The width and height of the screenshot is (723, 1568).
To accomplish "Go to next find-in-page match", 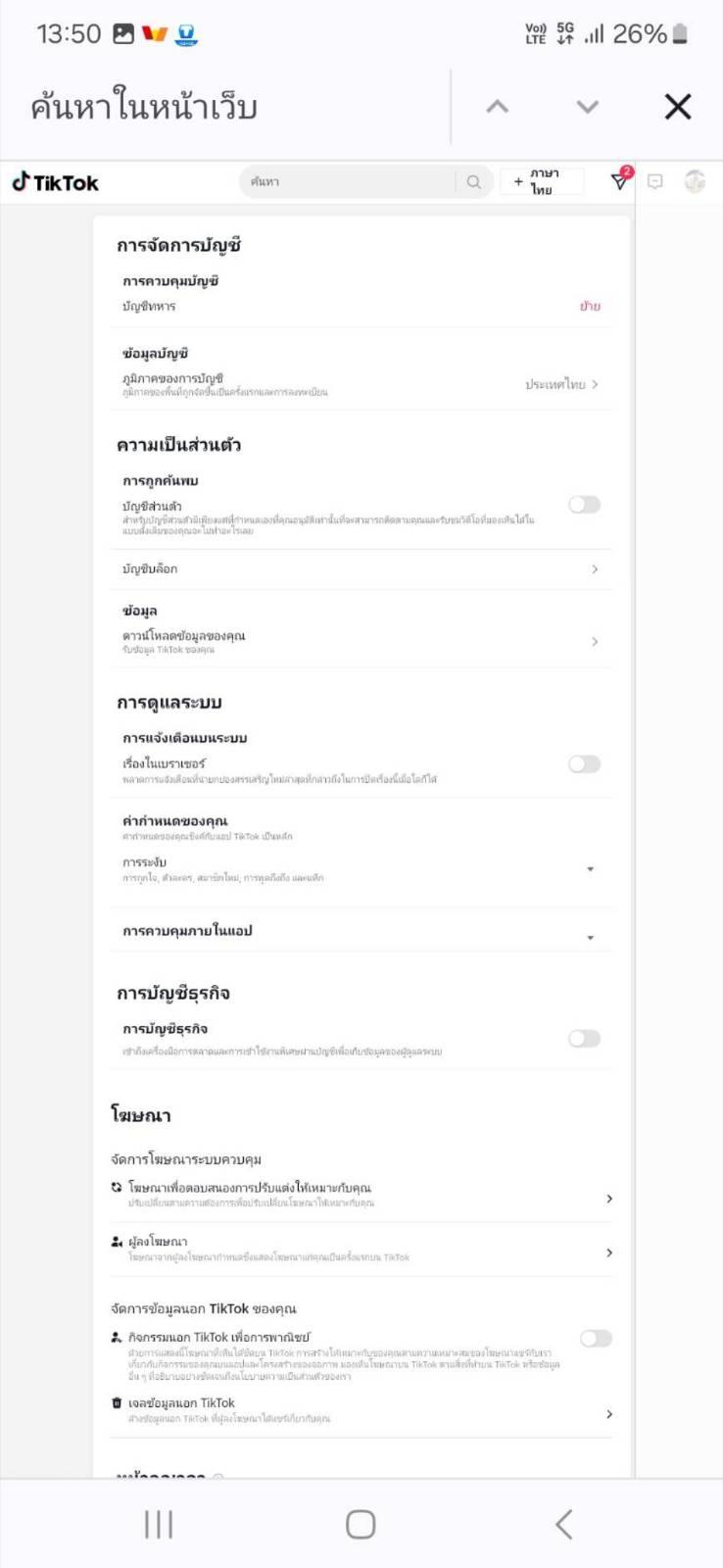I will click(587, 107).
